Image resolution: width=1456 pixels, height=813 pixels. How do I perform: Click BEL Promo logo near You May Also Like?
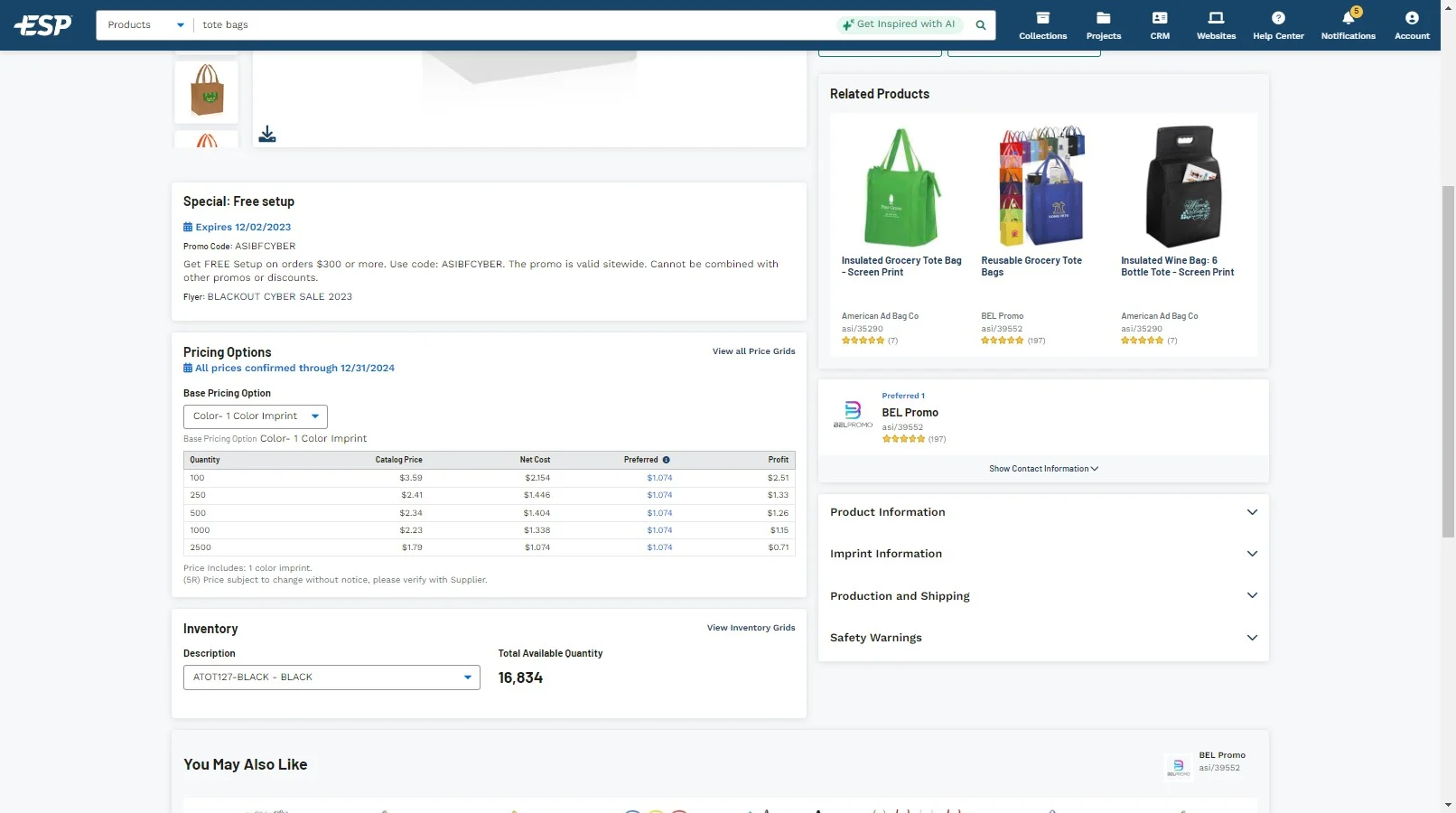(1179, 767)
